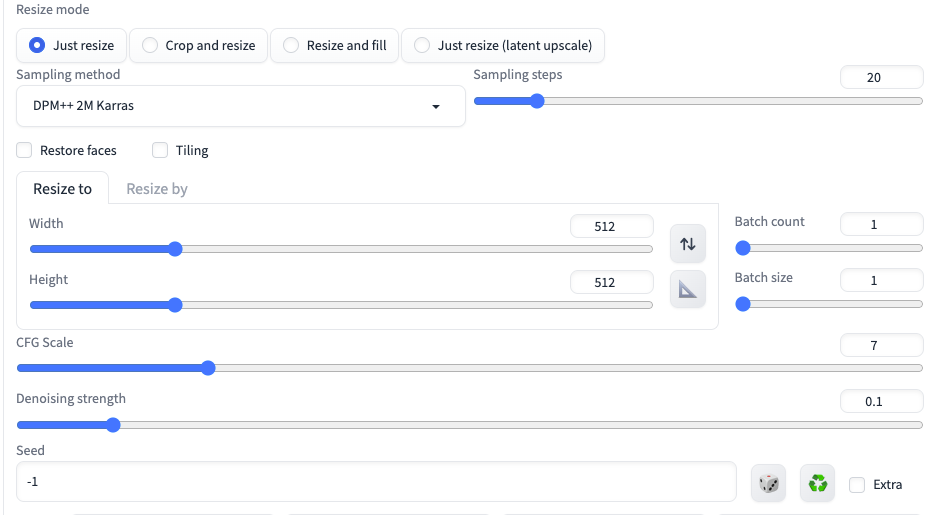Switch to the Resize to tab
The height and width of the screenshot is (515, 938).
point(62,188)
